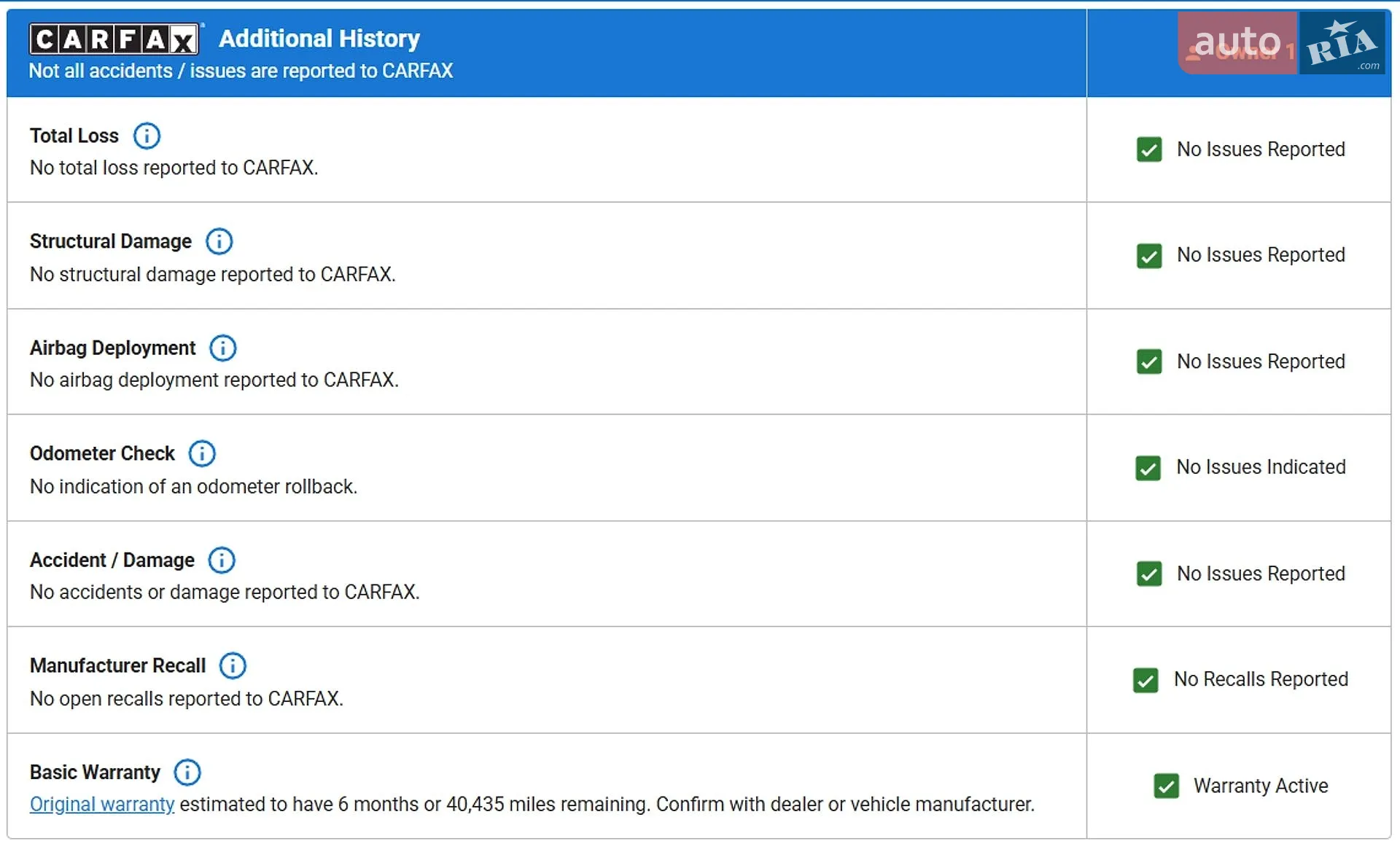
Task: Click 'No indication of an odometer rollback.'
Action: click(x=193, y=486)
